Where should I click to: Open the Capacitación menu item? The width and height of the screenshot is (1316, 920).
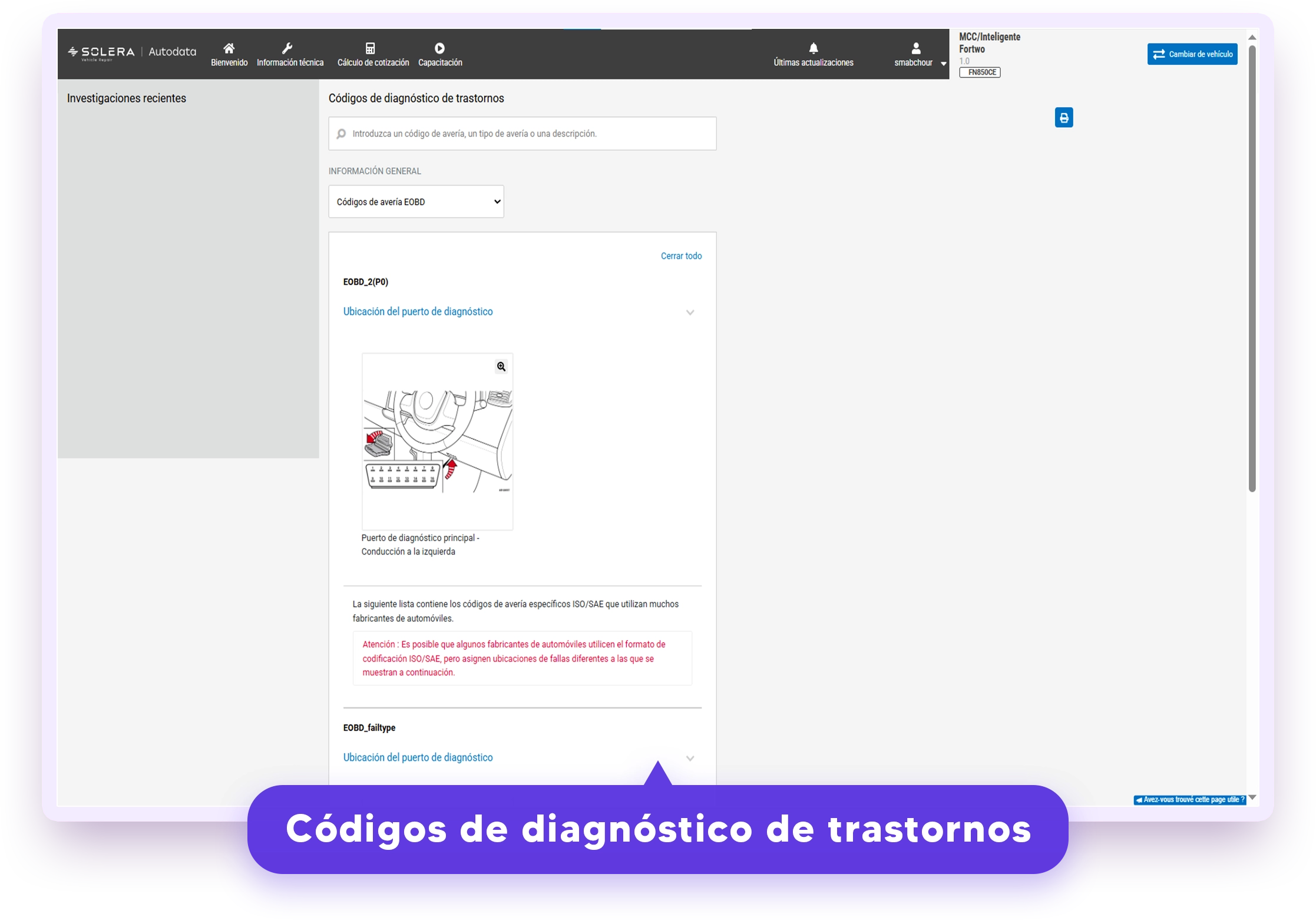point(440,62)
